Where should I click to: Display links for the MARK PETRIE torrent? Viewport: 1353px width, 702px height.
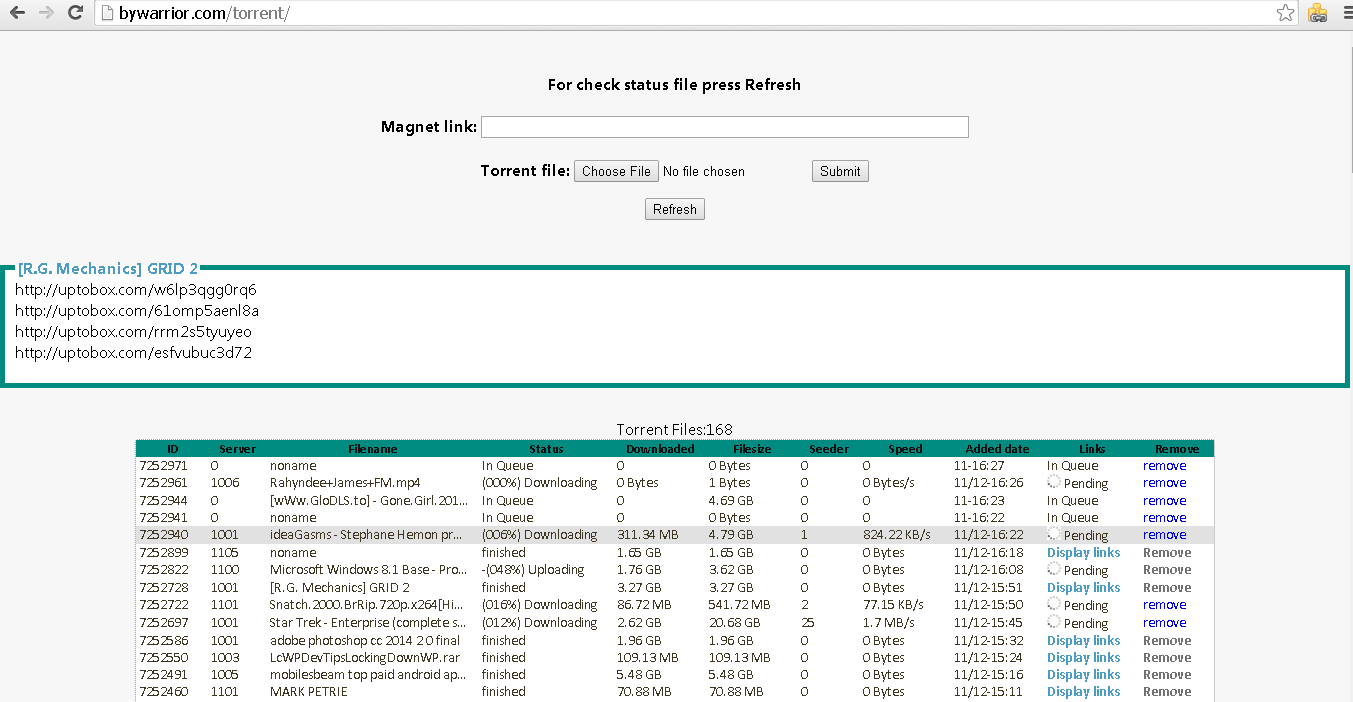point(1083,692)
